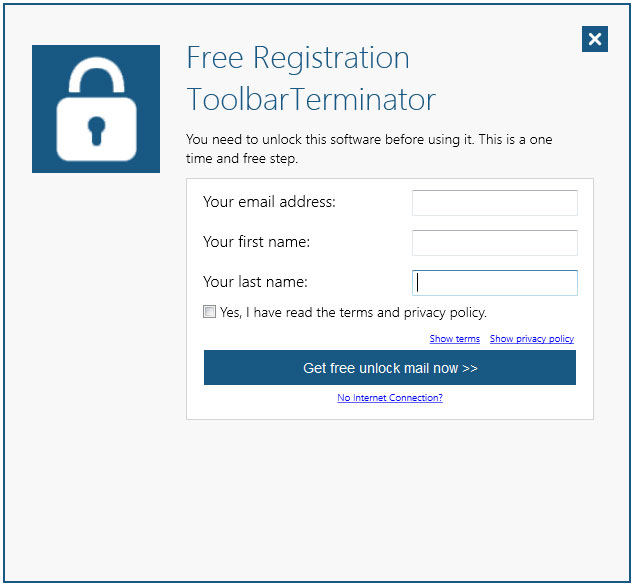Follow the No Internet Connection? link
The width and height of the screenshot is (633, 585).
tap(390, 398)
